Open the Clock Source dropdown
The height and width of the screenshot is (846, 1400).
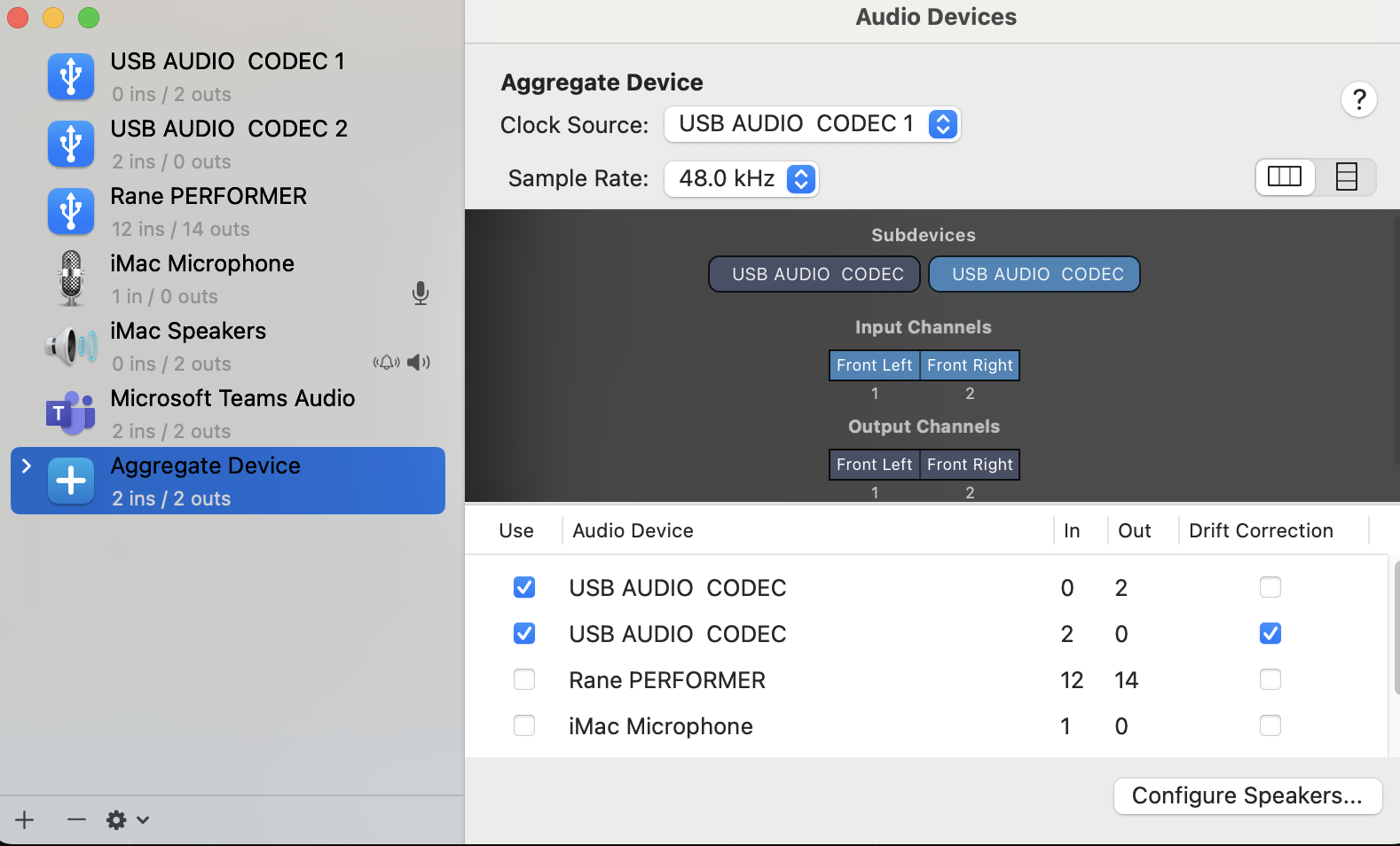coord(812,124)
